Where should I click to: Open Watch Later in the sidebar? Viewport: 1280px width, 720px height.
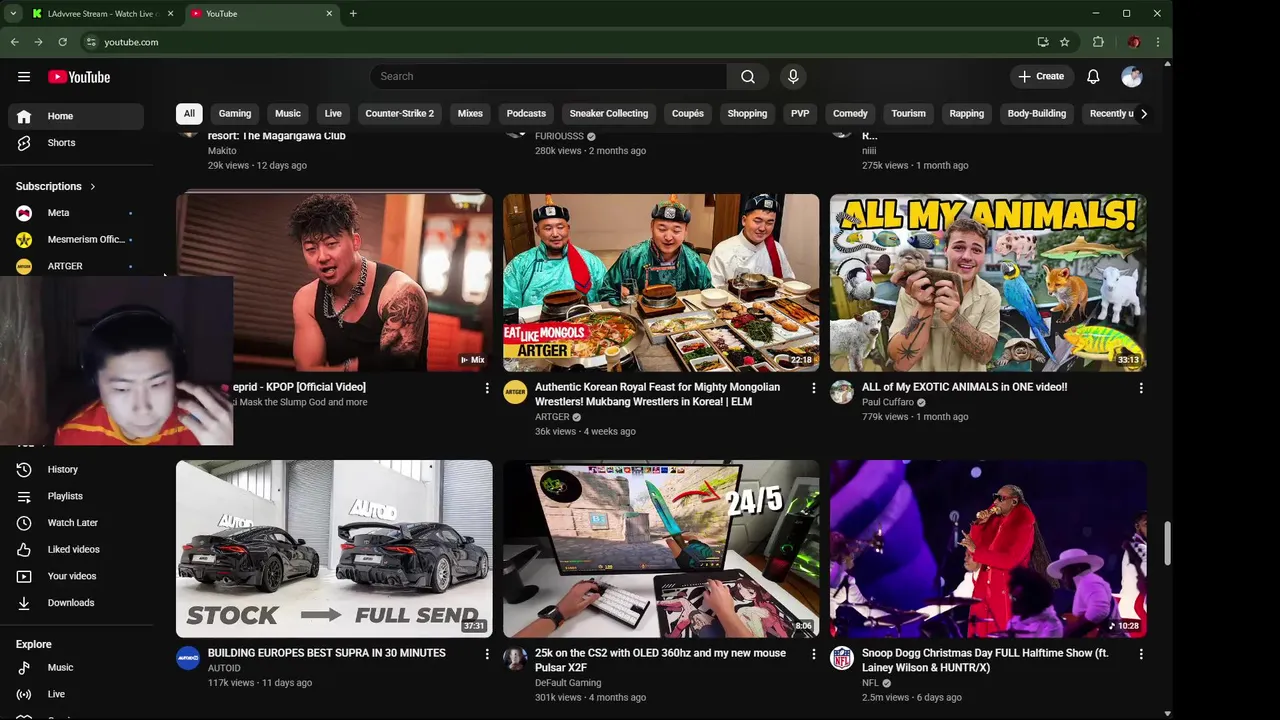coord(76,523)
